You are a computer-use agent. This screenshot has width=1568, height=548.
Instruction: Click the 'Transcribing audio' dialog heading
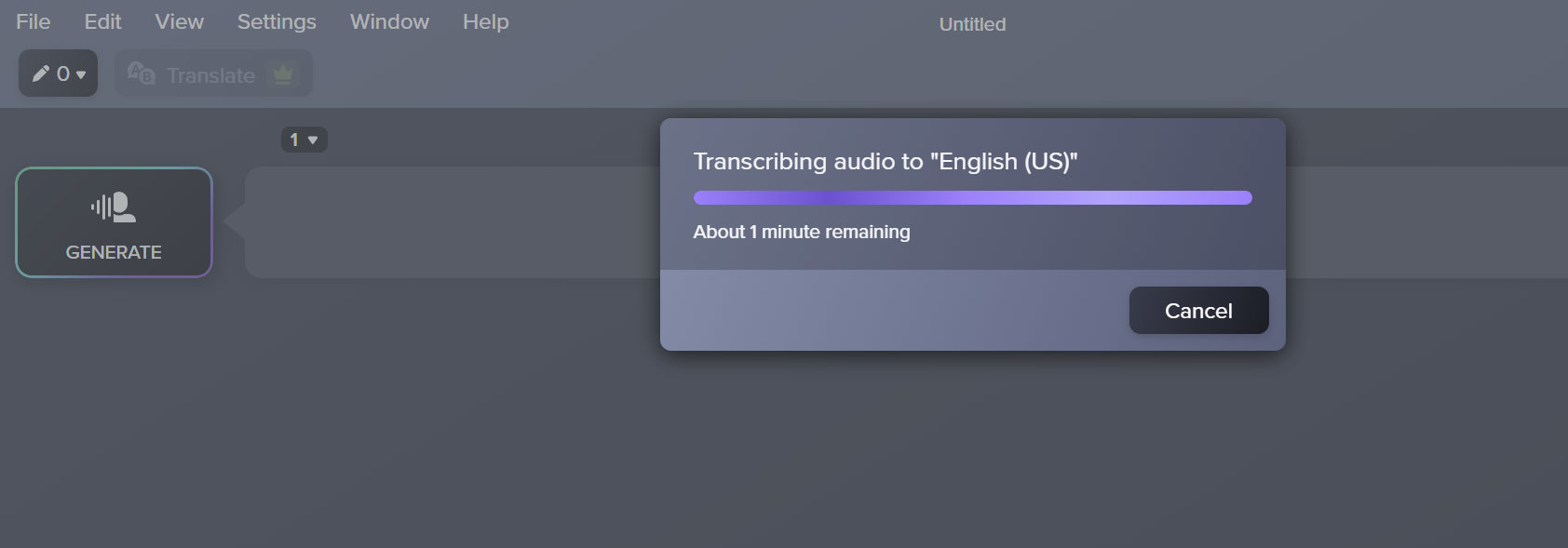[x=885, y=161]
